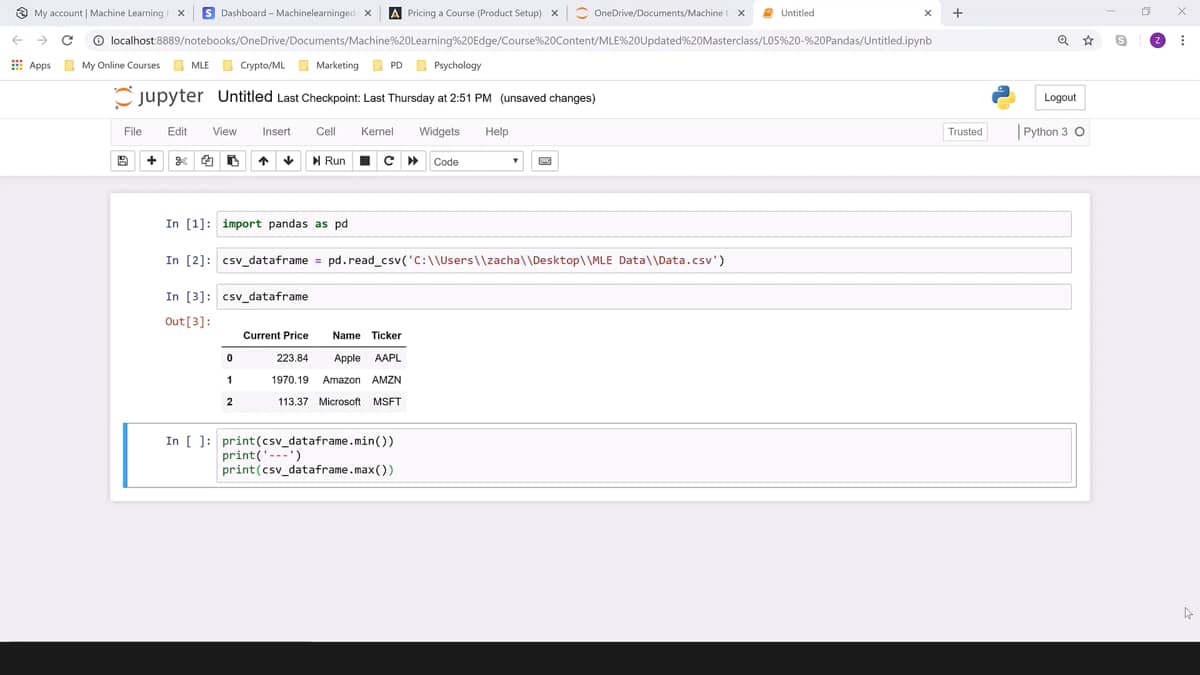1200x675 pixels.
Task: Click the print min max code cell
Action: click(644, 455)
